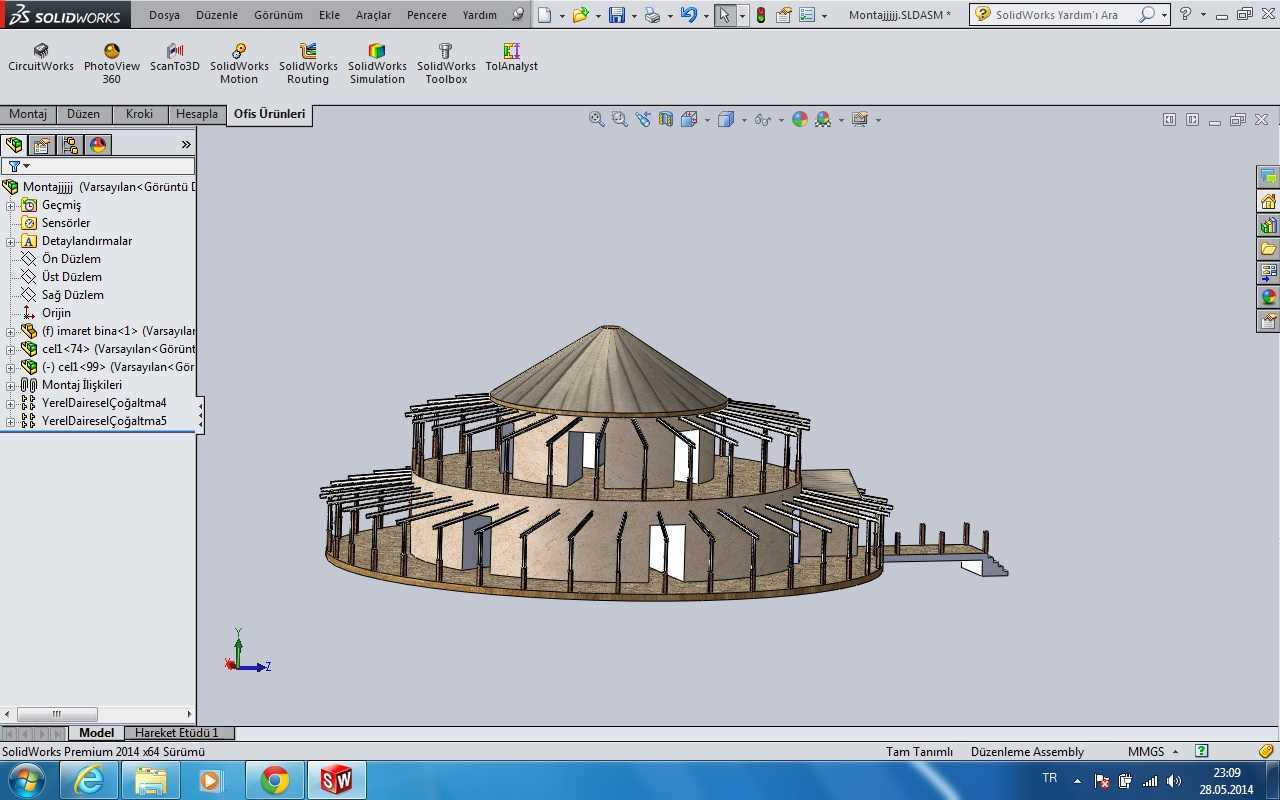This screenshot has width=1280, height=800.
Task: Expand YerelDaireselÇoğaltma5 pattern
Action: pyautogui.click(x=11, y=421)
